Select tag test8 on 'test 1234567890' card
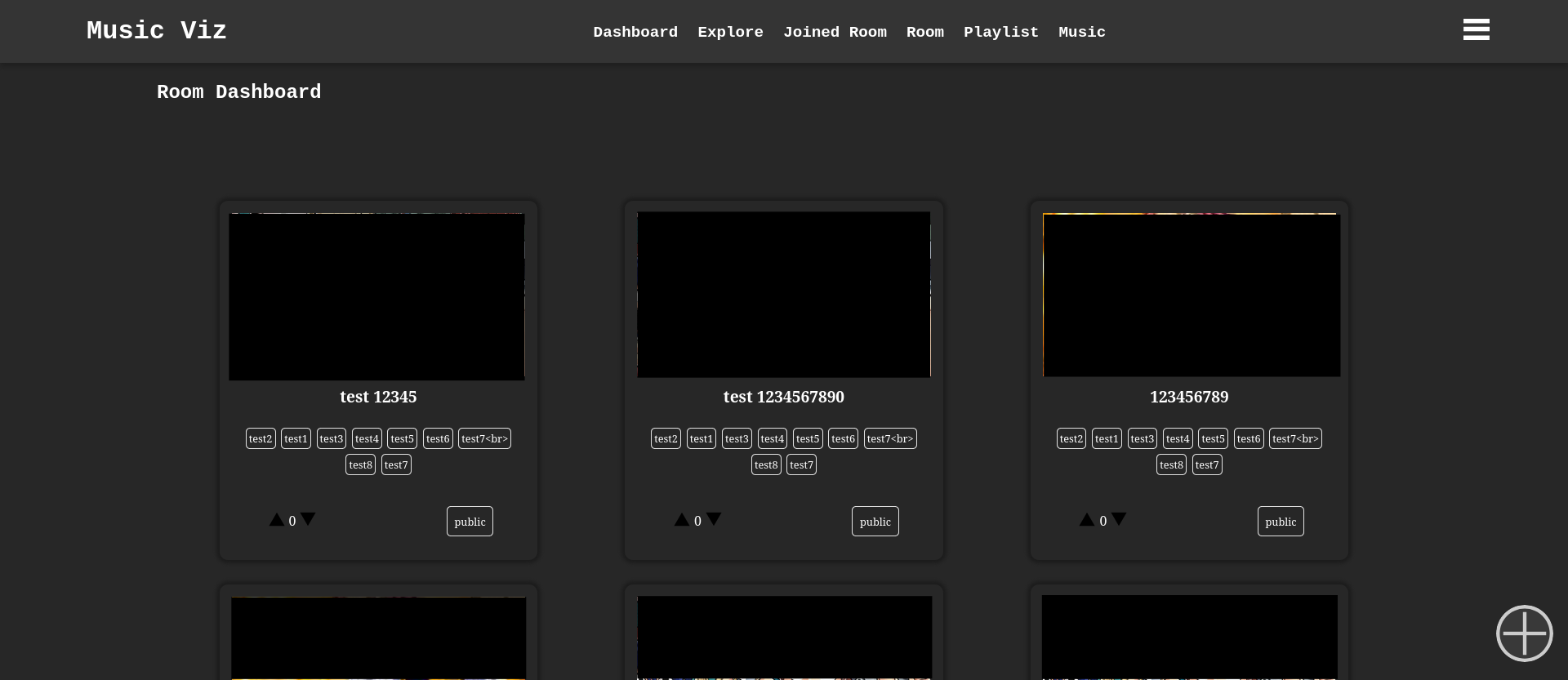 [x=766, y=464]
